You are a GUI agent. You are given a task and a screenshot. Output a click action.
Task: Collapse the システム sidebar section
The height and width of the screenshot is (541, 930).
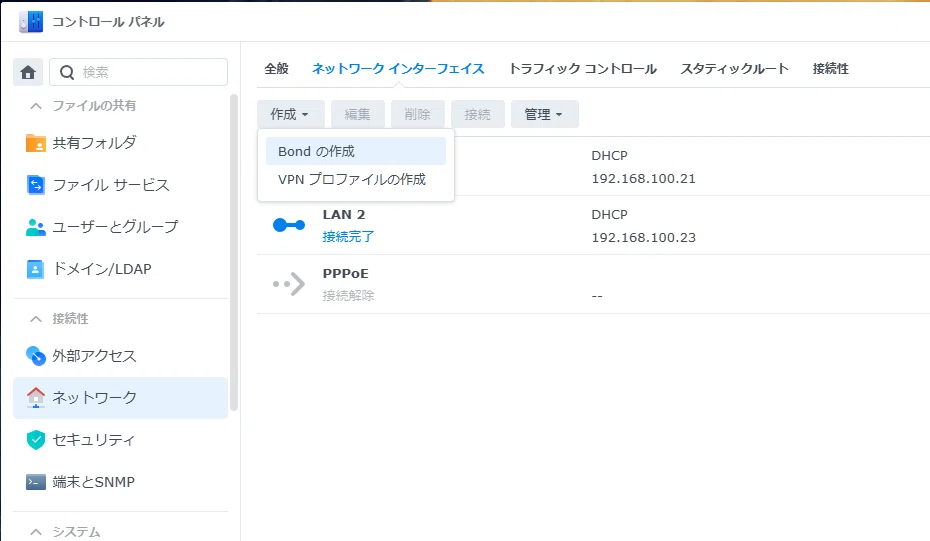[x=36, y=532]
